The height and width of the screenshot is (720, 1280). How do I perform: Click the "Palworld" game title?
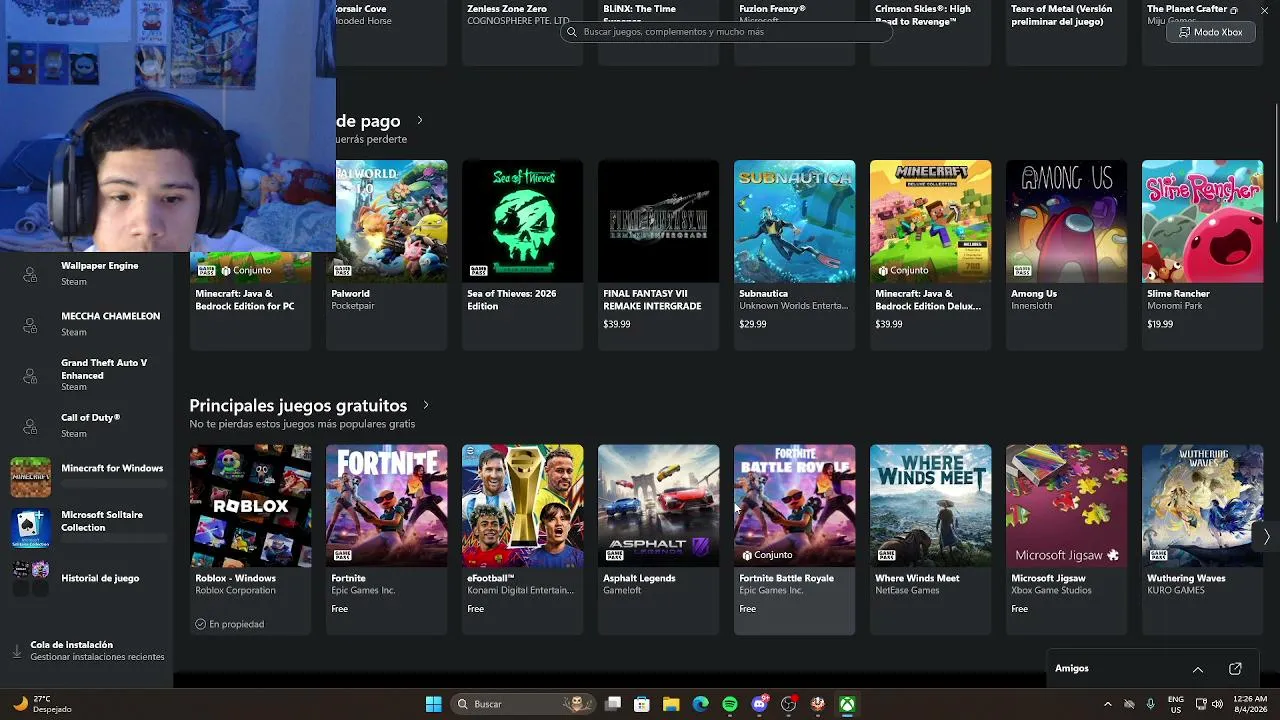click(350, 294)
